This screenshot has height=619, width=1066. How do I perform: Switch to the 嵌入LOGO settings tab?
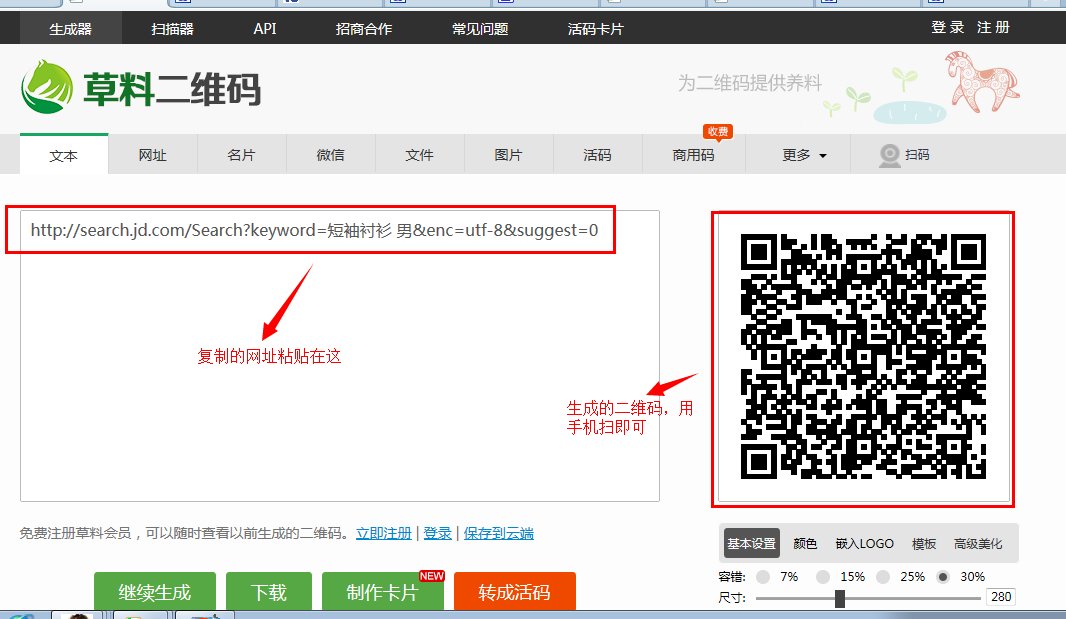[862, 543]
